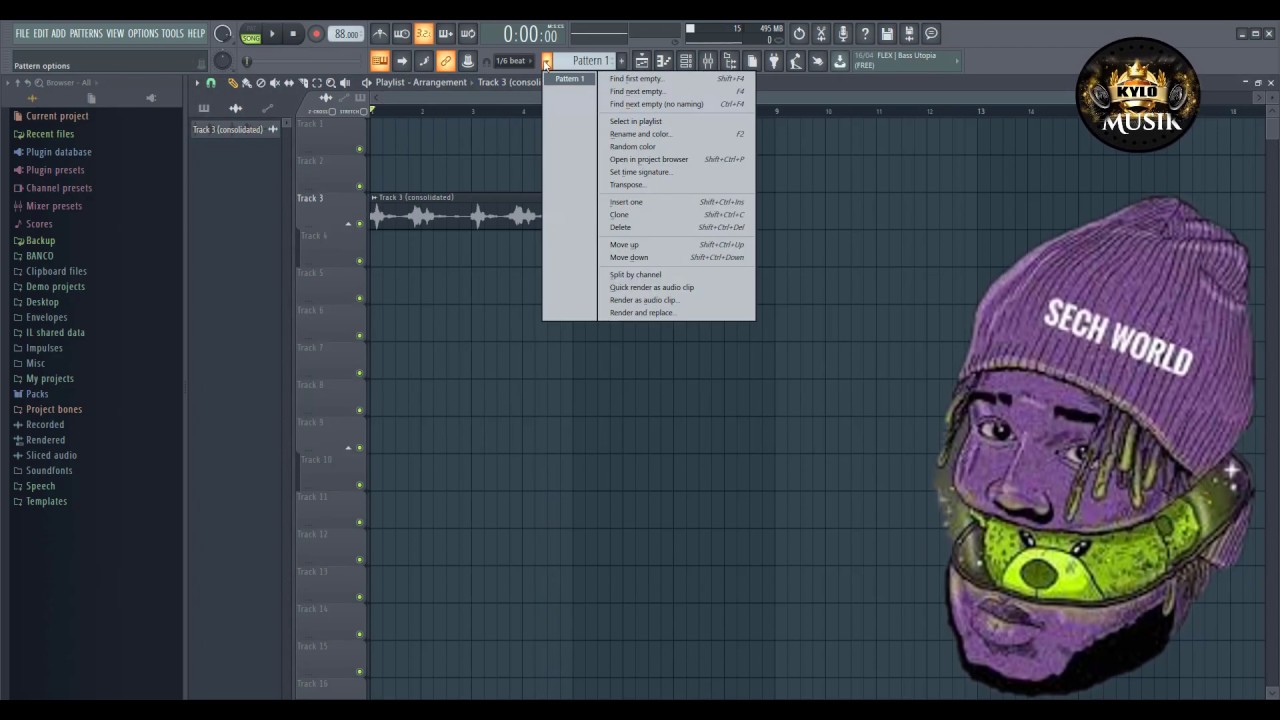
Task: Select the playlist Mute tool
Action: (275, 83)
